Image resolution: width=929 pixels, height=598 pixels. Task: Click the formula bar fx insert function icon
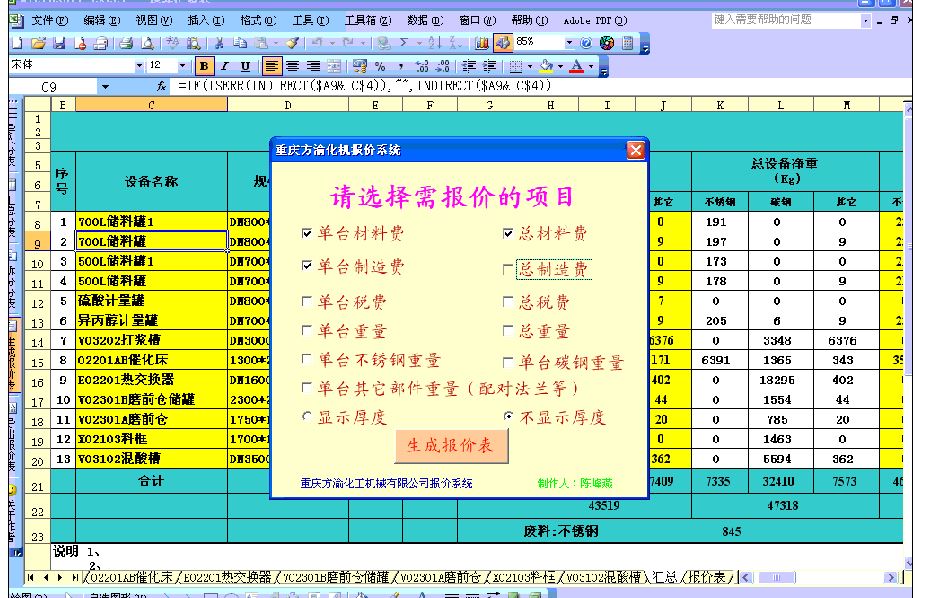point(161,87)
